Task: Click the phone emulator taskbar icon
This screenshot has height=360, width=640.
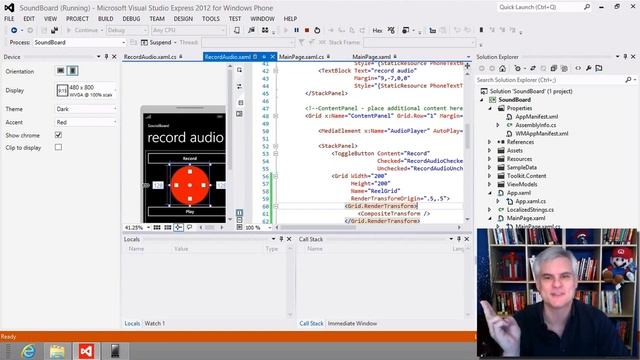Action: pos(115,351)
